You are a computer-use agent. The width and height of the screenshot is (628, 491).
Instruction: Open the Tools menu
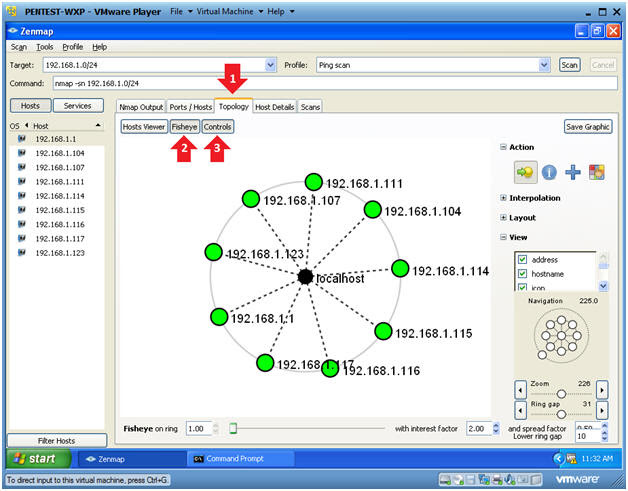(x=44, y=47)
